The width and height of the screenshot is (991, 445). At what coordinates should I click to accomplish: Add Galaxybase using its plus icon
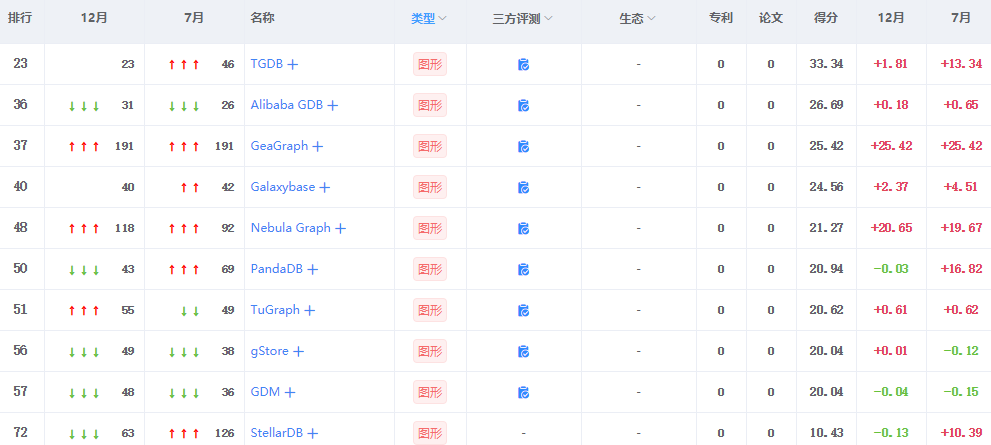[324, 188]
